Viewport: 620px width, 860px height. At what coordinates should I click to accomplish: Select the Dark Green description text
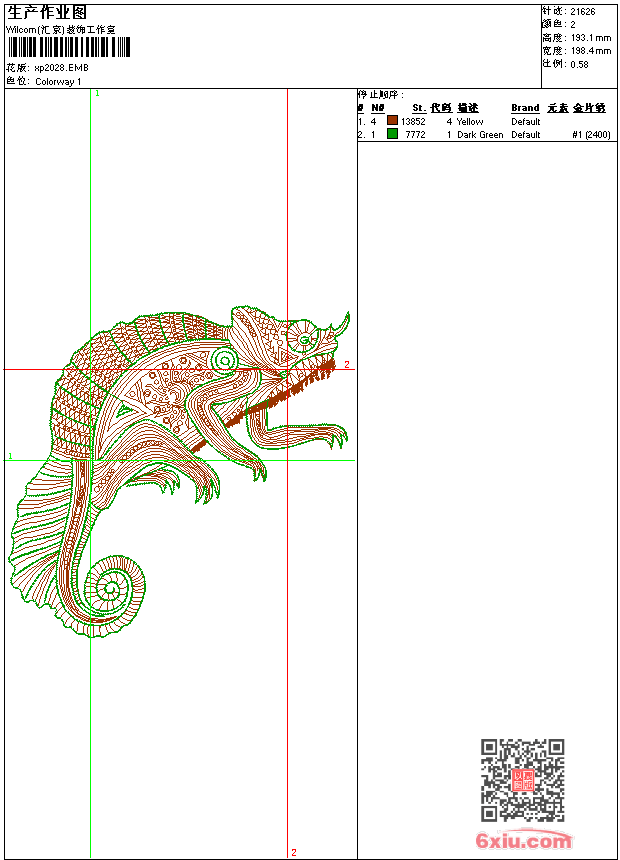480,134
